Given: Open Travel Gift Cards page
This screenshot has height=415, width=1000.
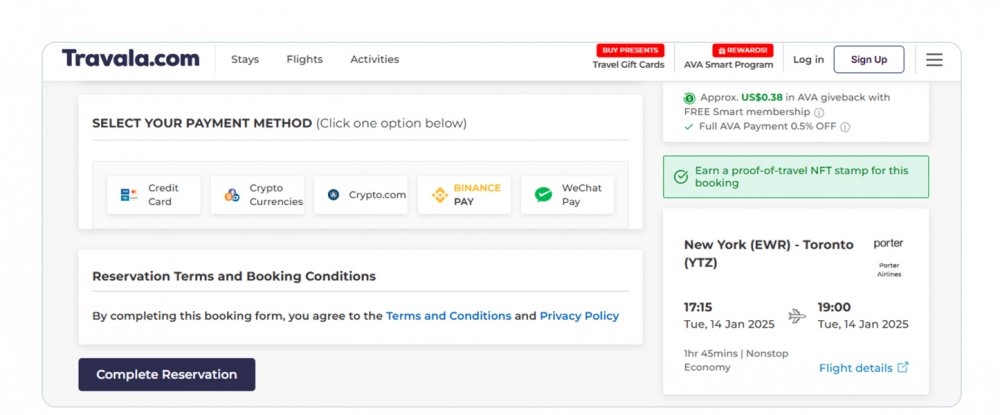Looking at the screenshot, I should pos(628,64).
